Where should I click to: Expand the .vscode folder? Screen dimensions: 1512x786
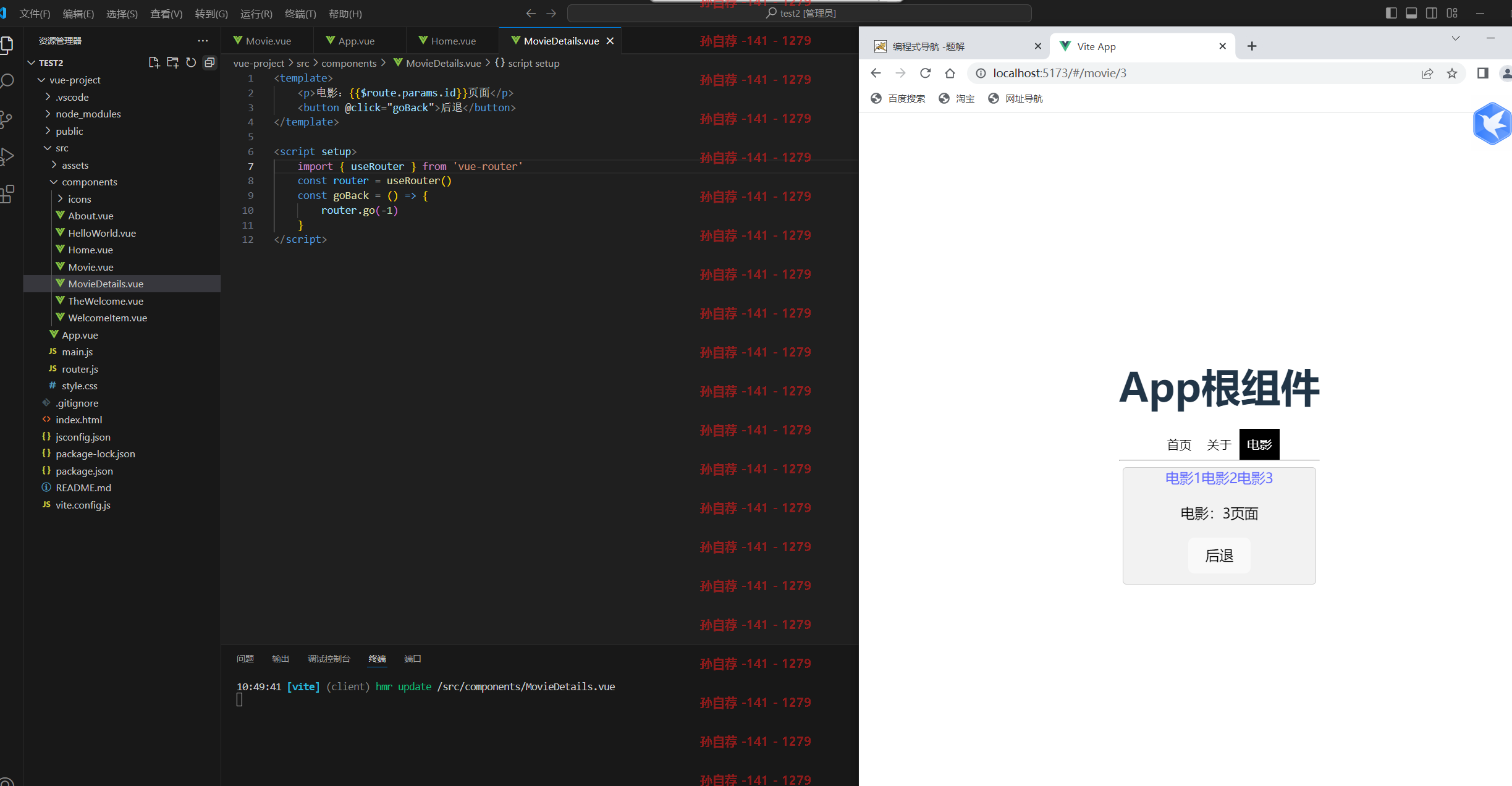pyautogui.click(x=48, y=97)
